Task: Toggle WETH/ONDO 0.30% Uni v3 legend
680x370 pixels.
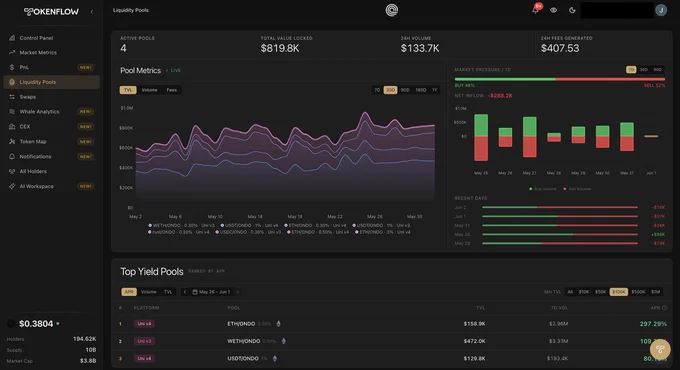Action: coord(181,226)
